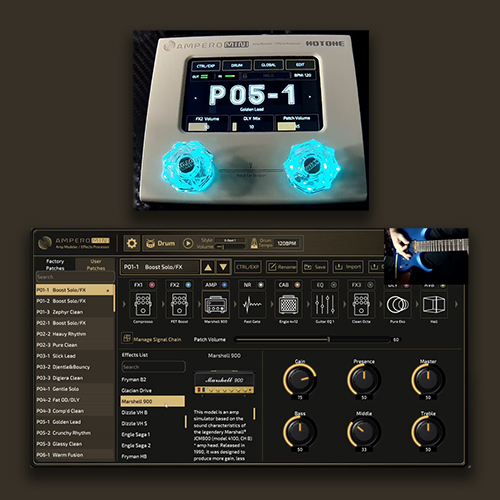Choose Dizzle VH B in Effects List

click(152, 412)
